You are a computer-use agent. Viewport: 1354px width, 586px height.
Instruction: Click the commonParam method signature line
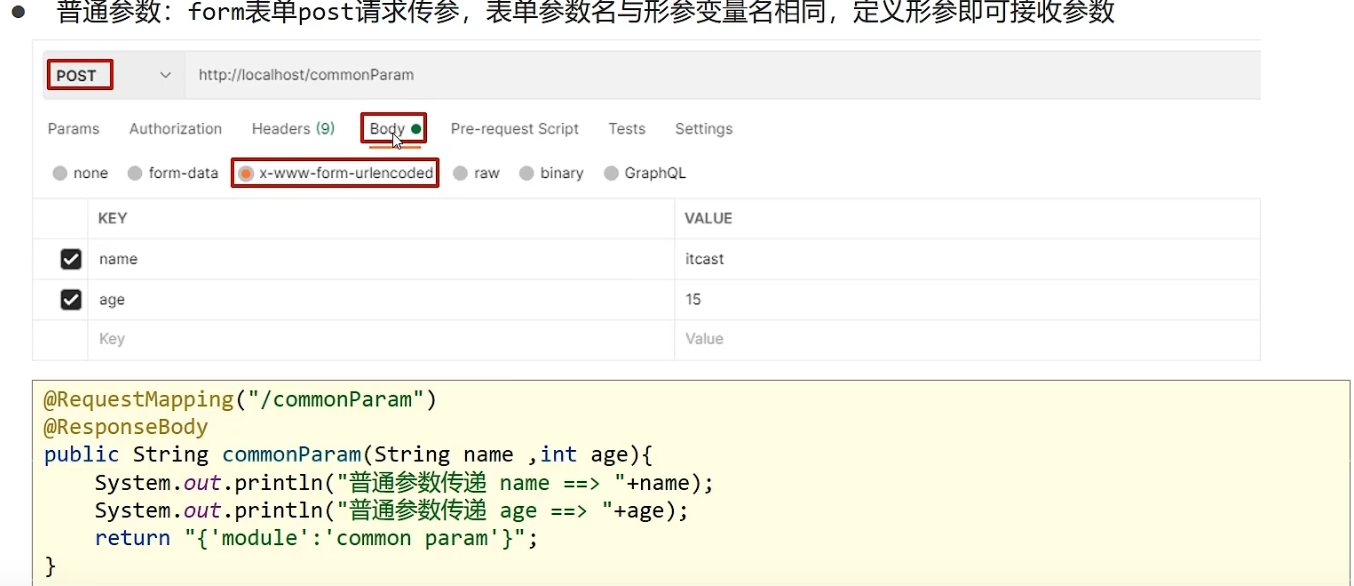pyautogui.click(x=348, y=455)
